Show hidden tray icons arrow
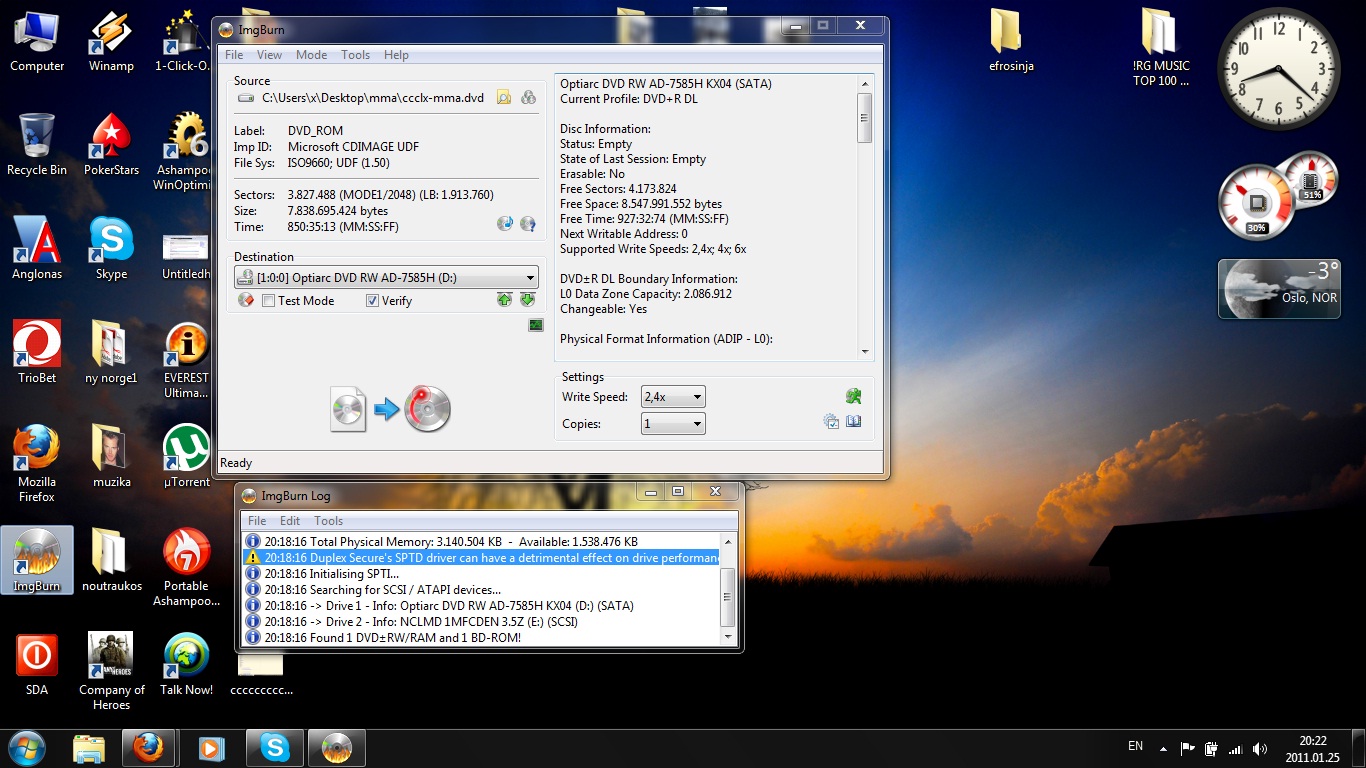This screenshot has height=768, width=1366. tap(1162, 748)
